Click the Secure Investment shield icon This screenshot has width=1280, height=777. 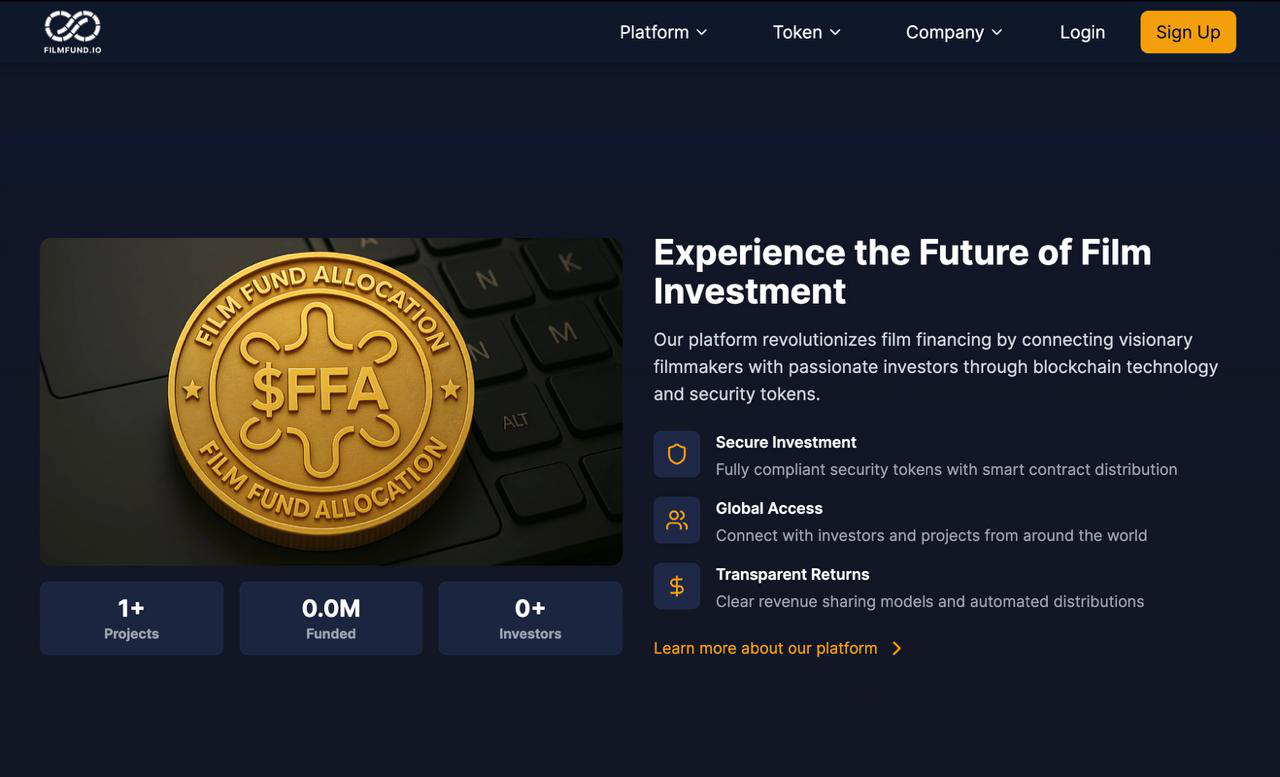(x=677, y=454)
